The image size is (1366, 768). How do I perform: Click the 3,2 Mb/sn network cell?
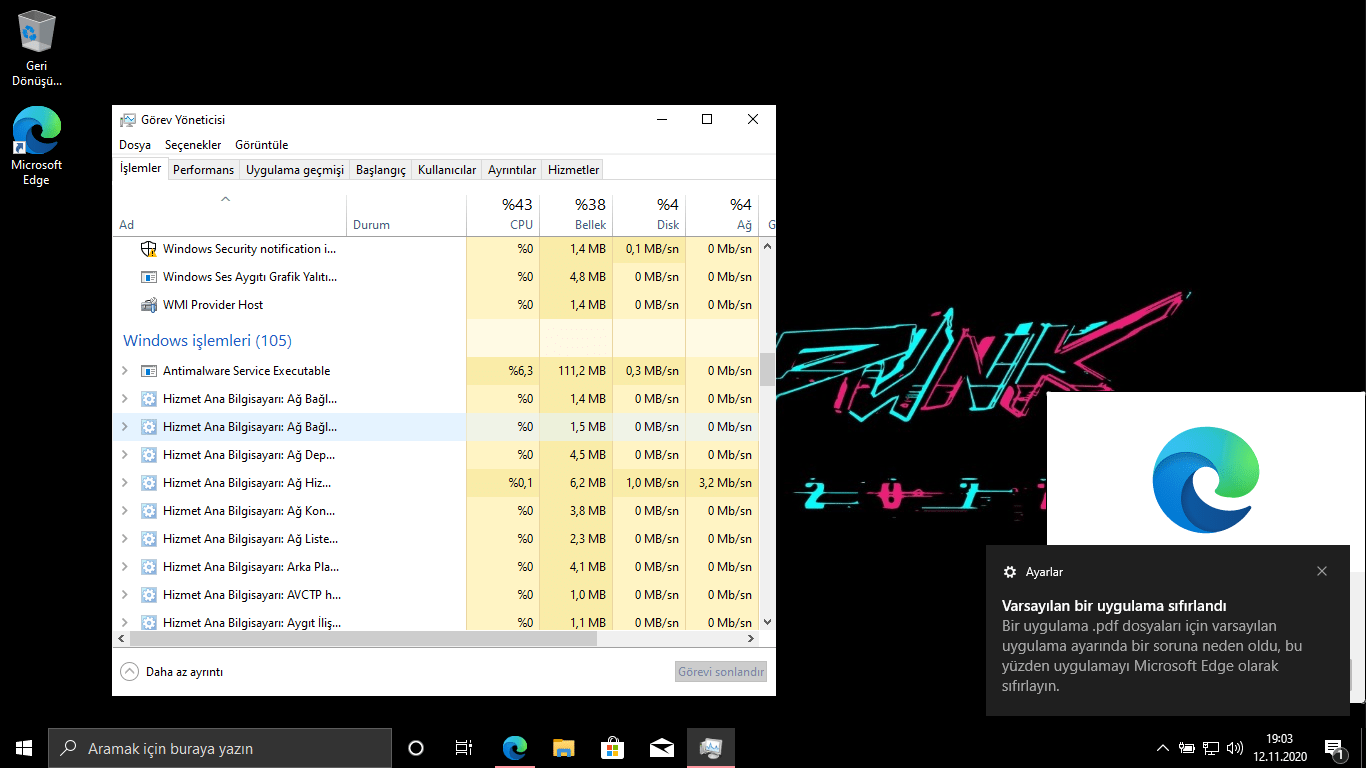point(722,483)
